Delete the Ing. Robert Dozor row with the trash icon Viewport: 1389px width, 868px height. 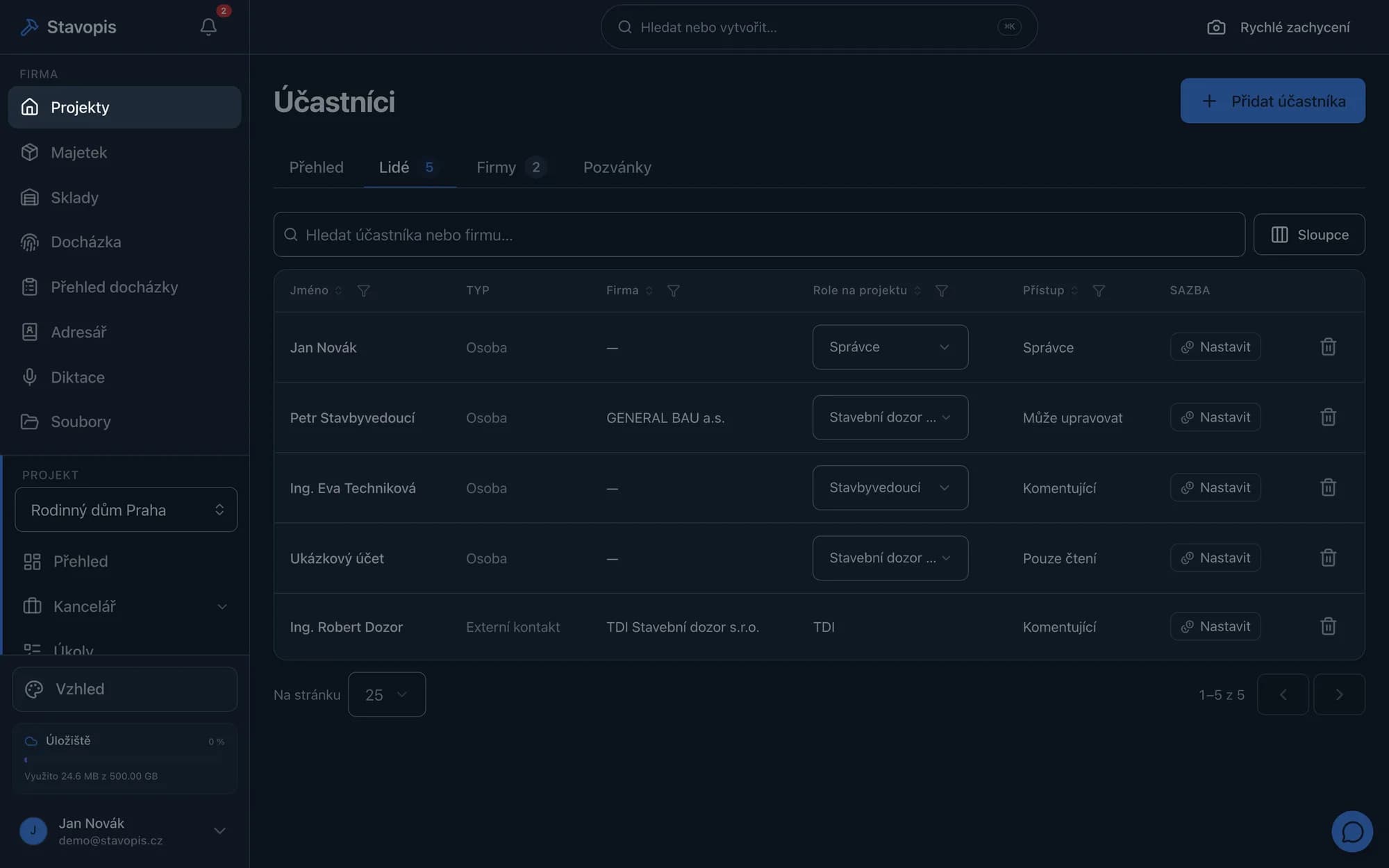point(1328,626)
